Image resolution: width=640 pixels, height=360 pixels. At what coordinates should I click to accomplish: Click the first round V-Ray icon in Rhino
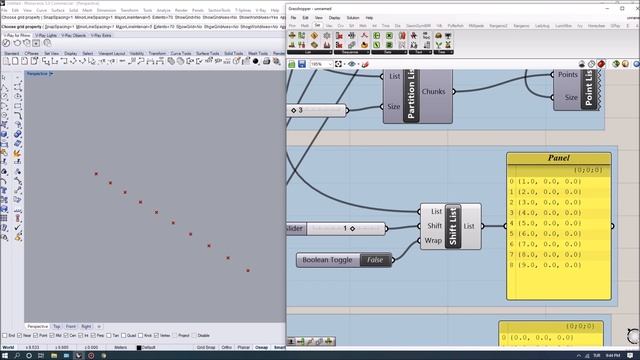(6, 43)
